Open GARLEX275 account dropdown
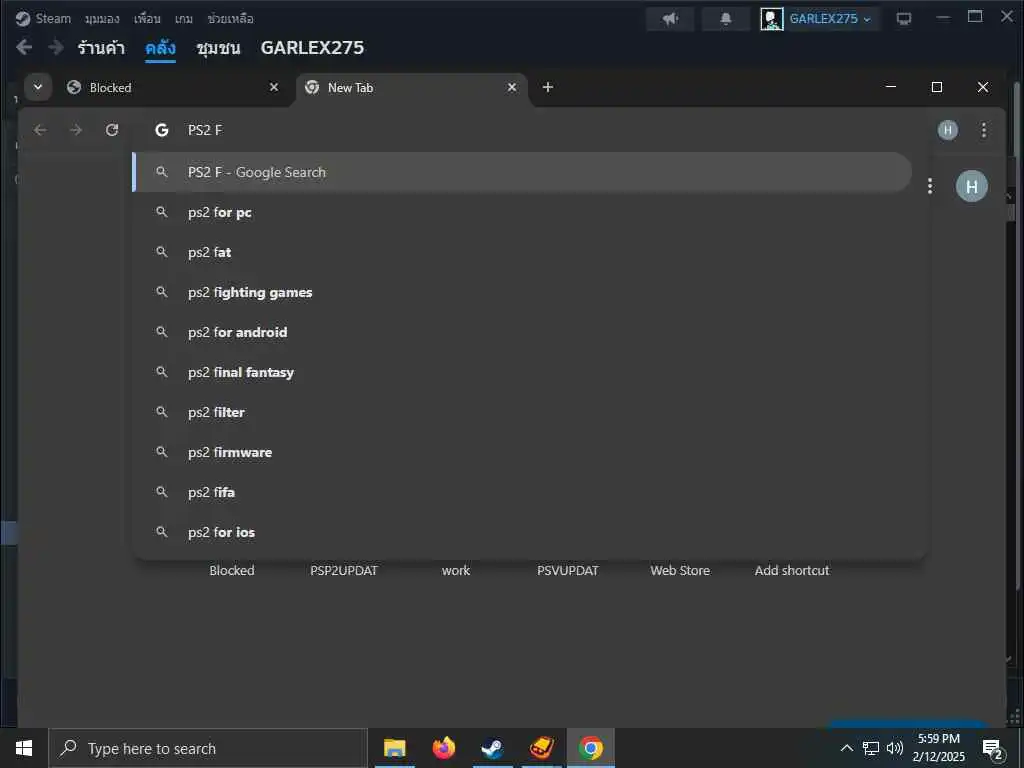Viewport: 1024px width, 768px height. pyautogui.click(x=830, y=18)
